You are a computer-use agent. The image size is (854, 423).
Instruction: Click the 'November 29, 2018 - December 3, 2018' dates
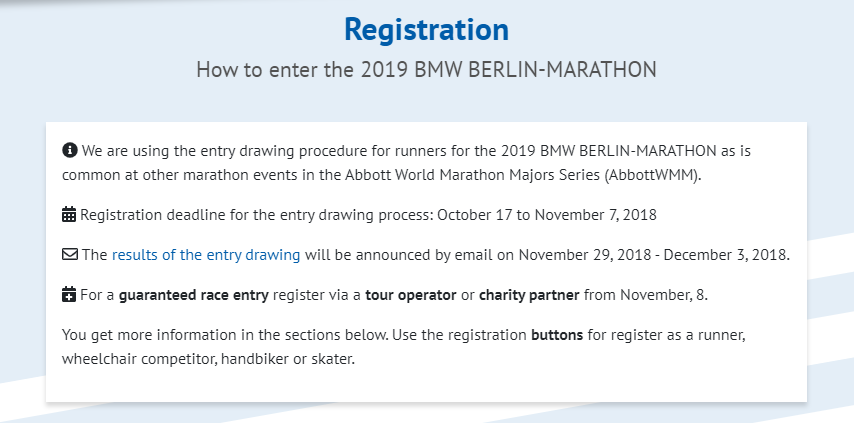coord(654,254)
